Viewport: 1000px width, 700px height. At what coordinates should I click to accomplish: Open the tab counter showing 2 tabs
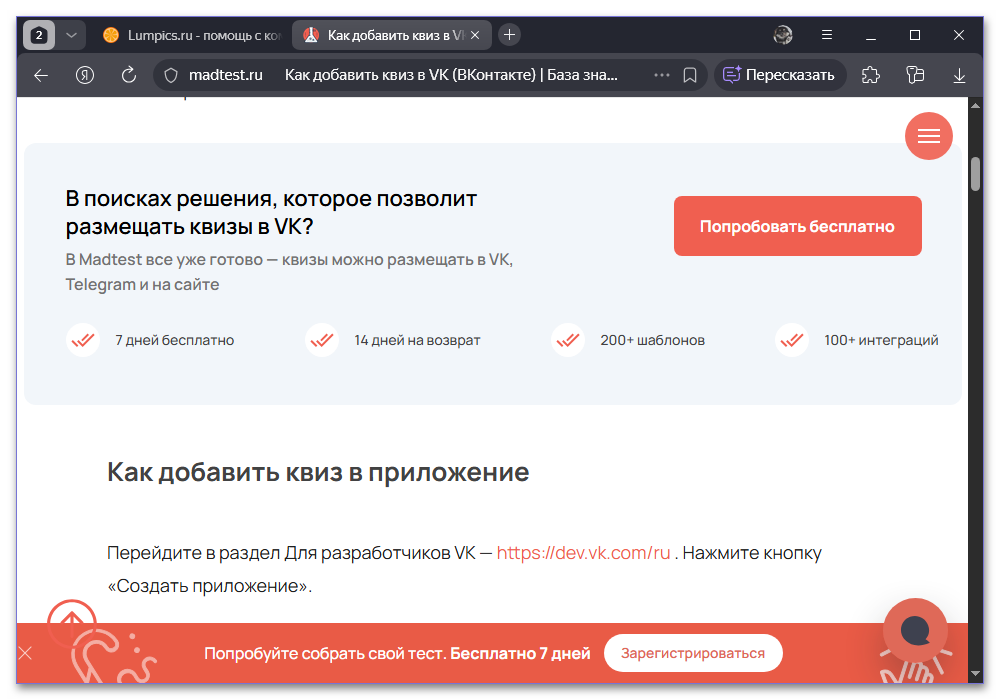tap(39, 35)
